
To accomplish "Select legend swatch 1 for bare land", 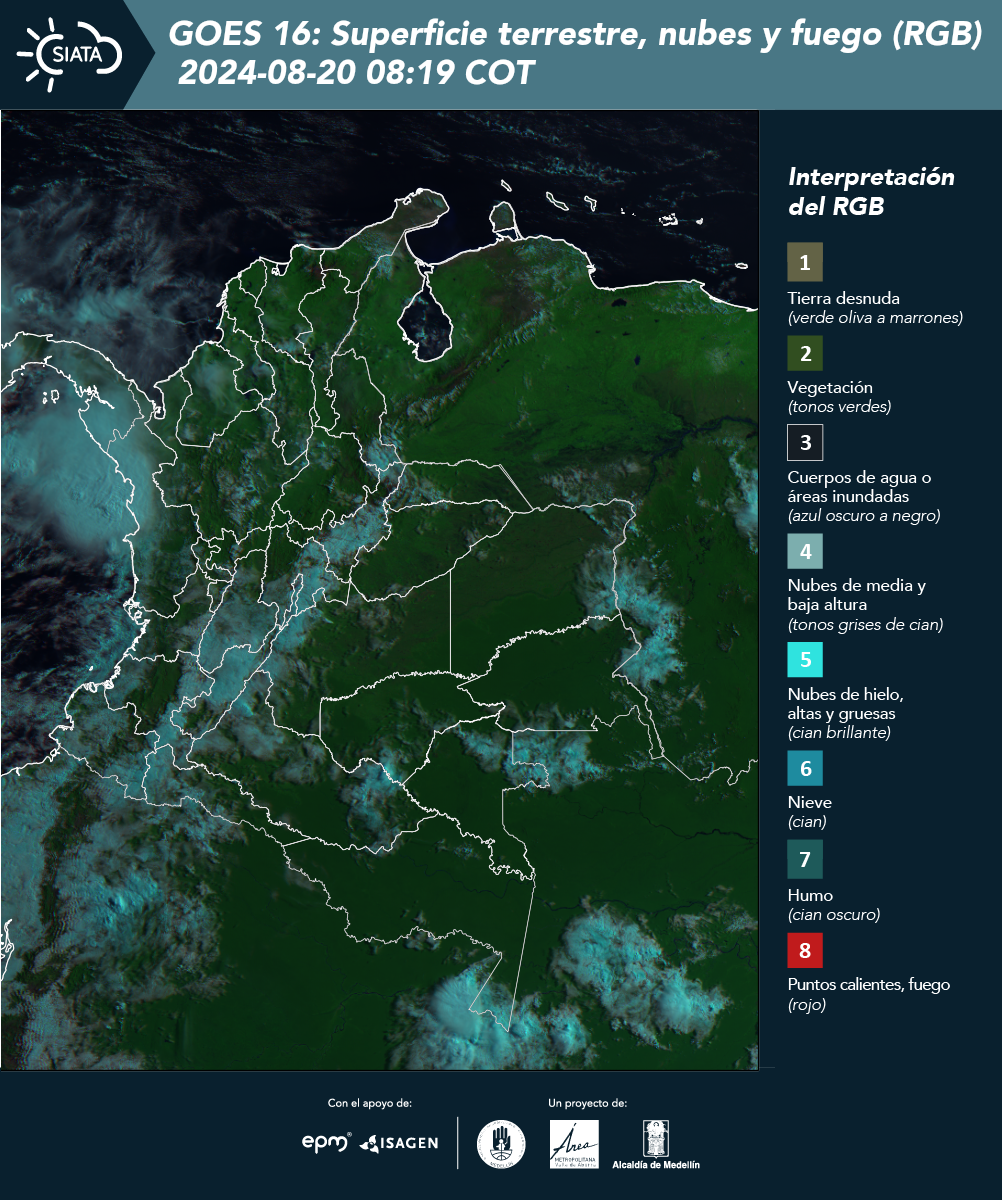I will click(x=805, y=262).
